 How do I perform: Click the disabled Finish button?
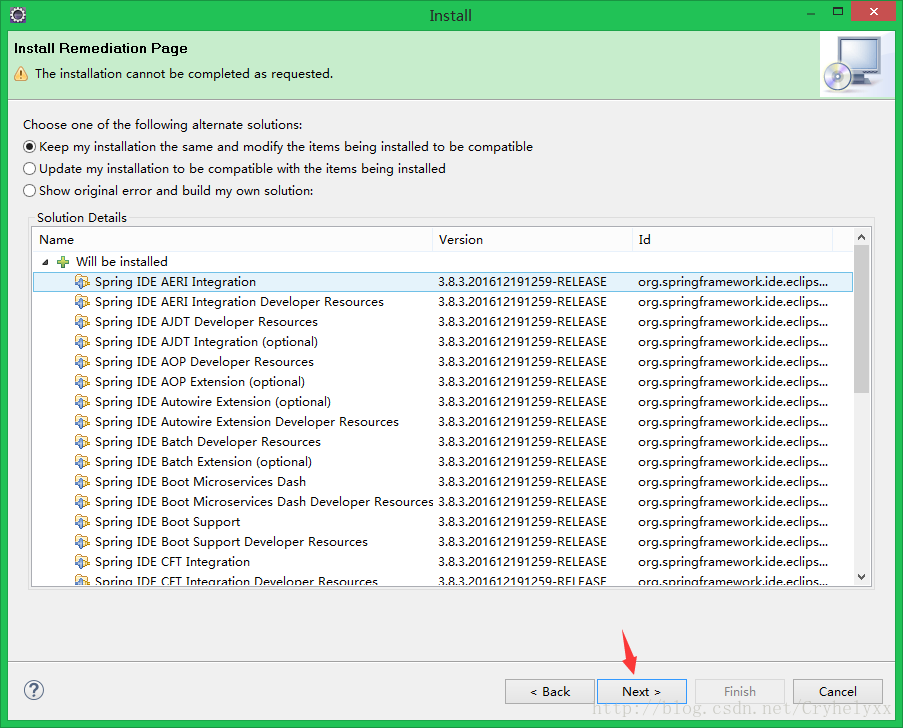[x=739, y=692]
